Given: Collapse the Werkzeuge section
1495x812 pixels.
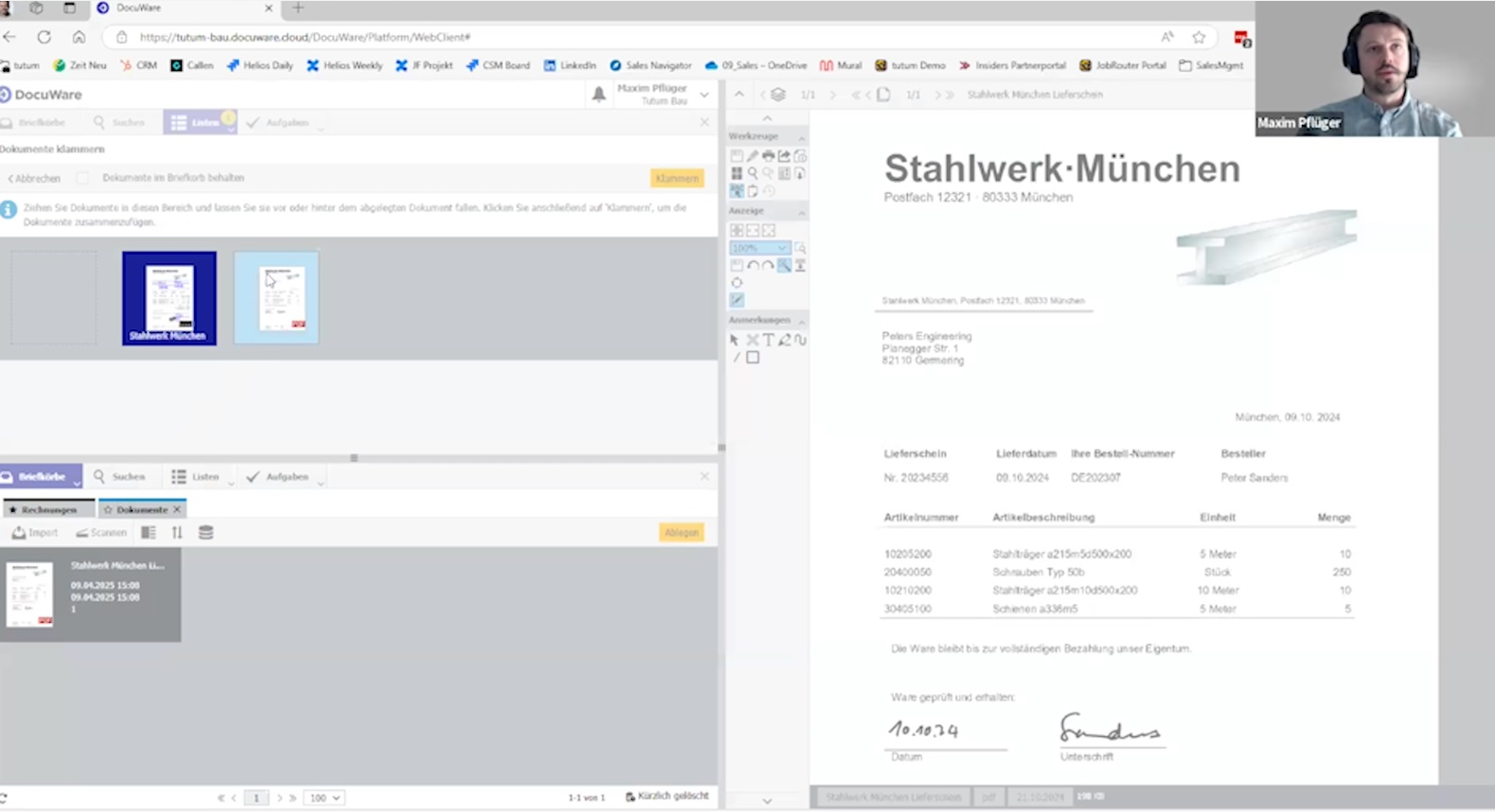Looking at the screenshot, I should [x=801, y=137].
